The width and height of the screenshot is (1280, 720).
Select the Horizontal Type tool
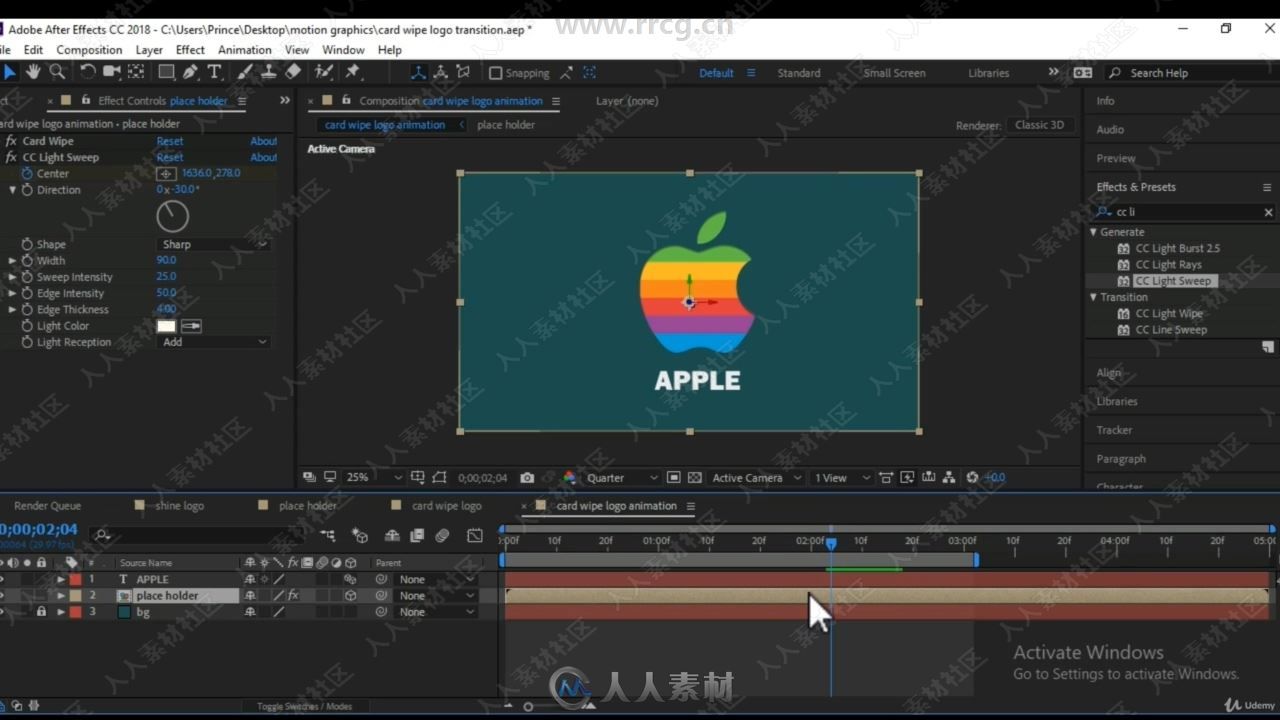tap(214, 72)
